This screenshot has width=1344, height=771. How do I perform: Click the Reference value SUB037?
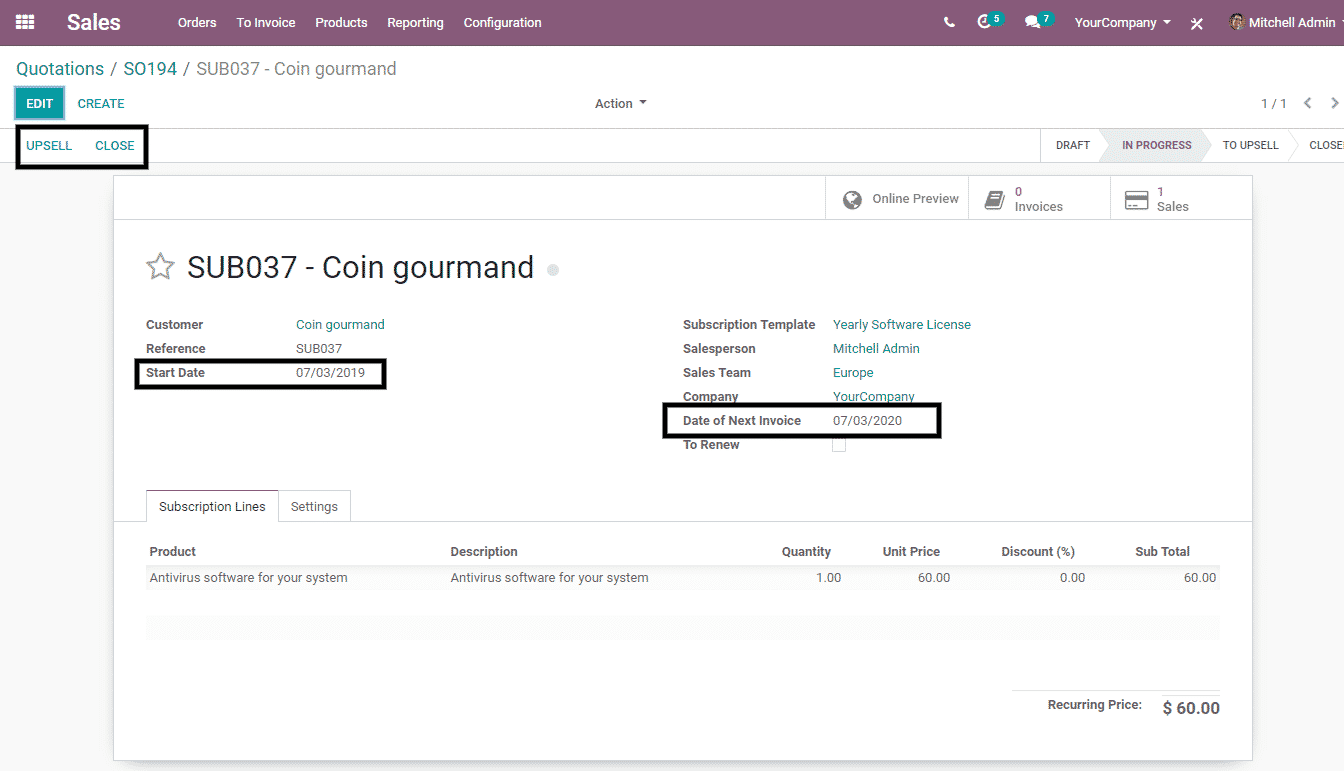click(319, 349)
